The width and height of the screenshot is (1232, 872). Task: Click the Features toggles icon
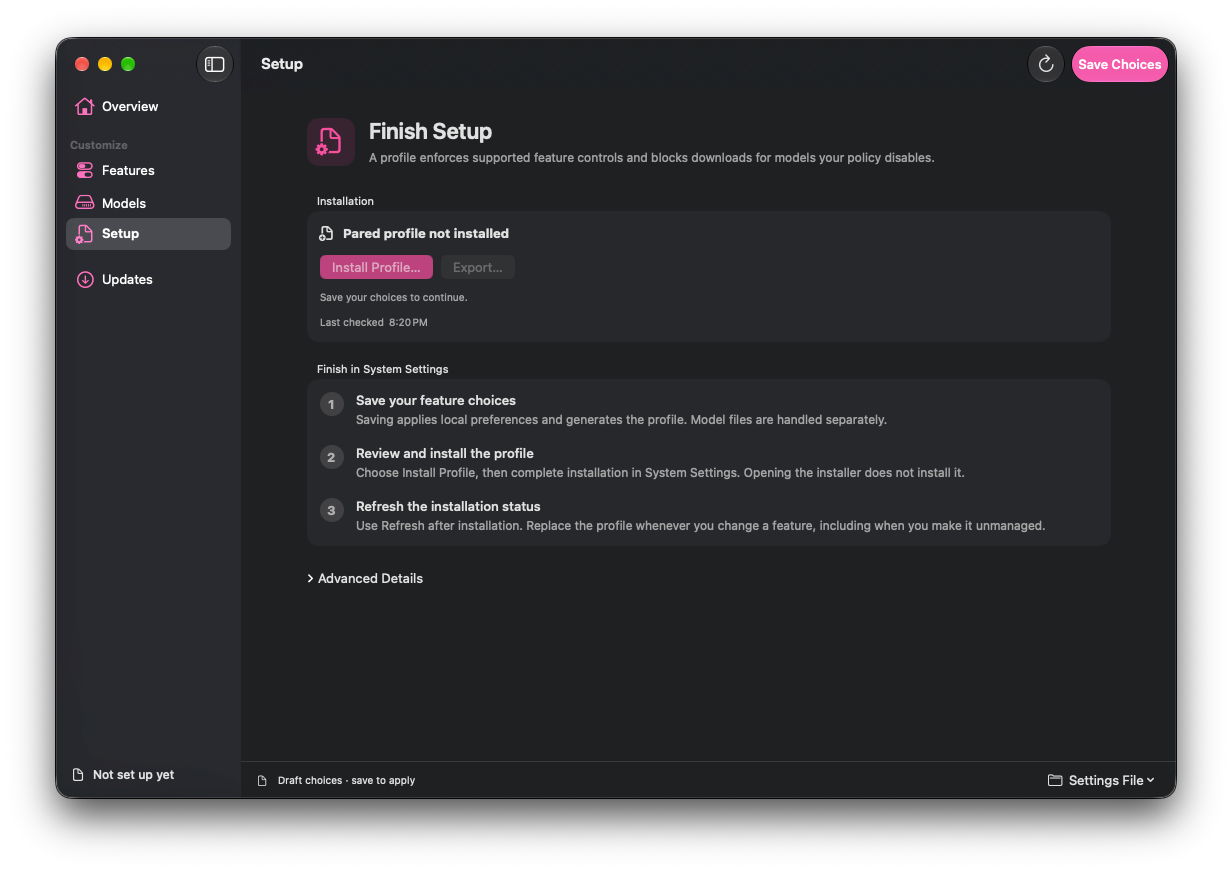[85, 171]
